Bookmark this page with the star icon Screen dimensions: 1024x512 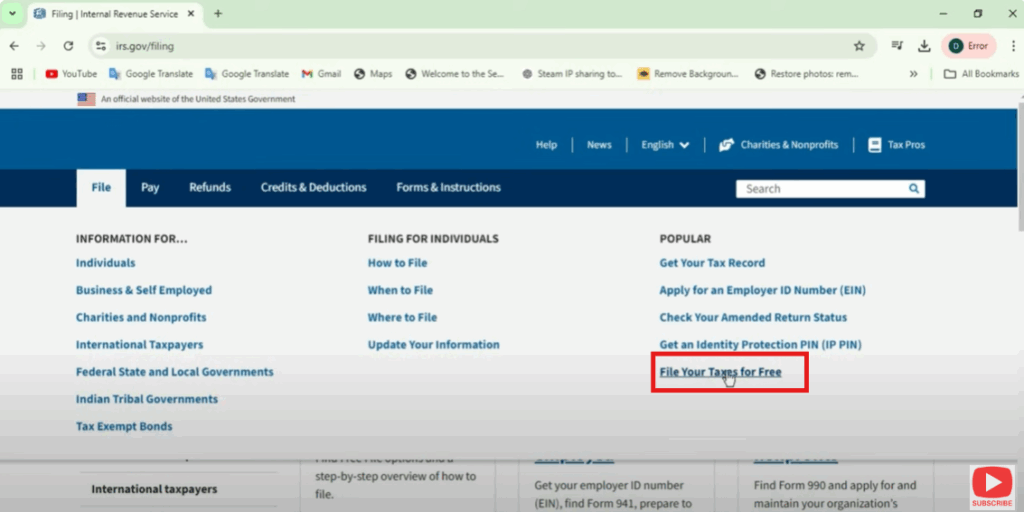[x=859, y=46]
